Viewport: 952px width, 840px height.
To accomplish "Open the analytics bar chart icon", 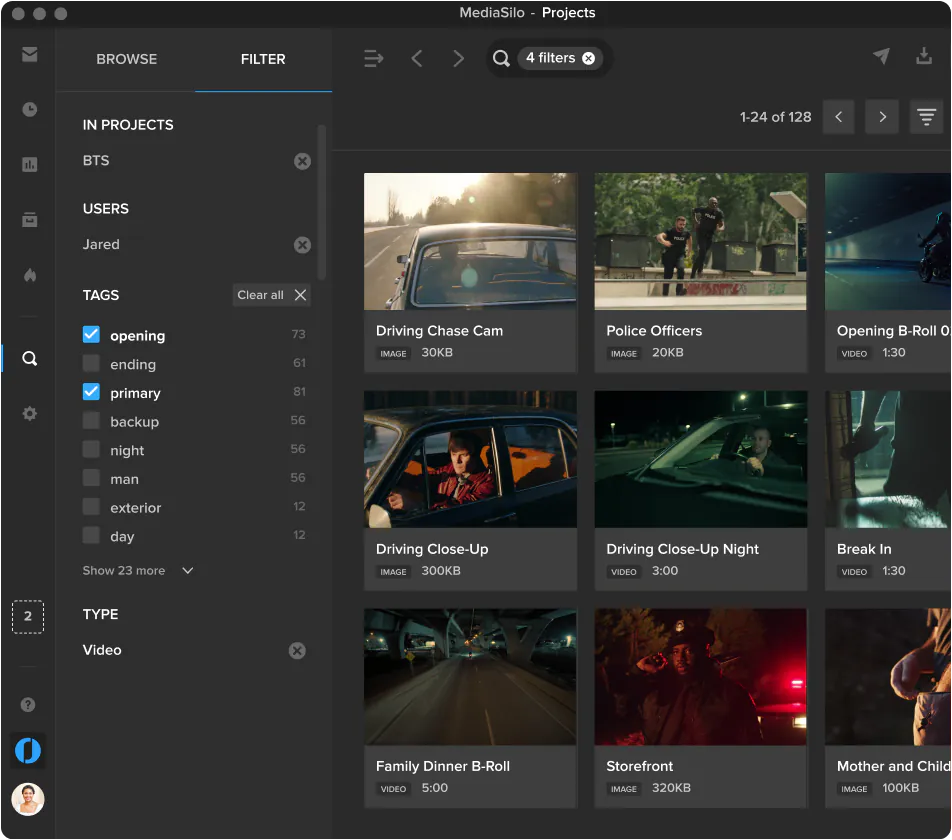I will (x=29, y=165).
